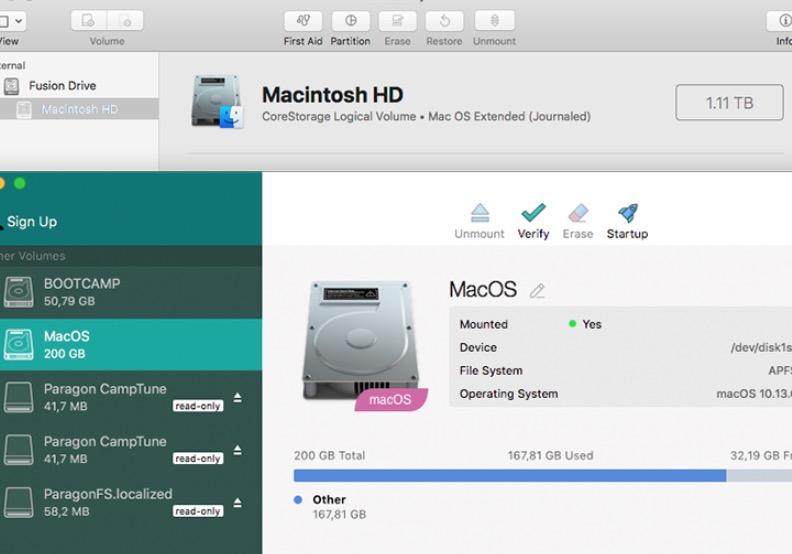Click the Restore toolbar icon
This screenshot has width=792, height=554.
click(x=444, y=21)
